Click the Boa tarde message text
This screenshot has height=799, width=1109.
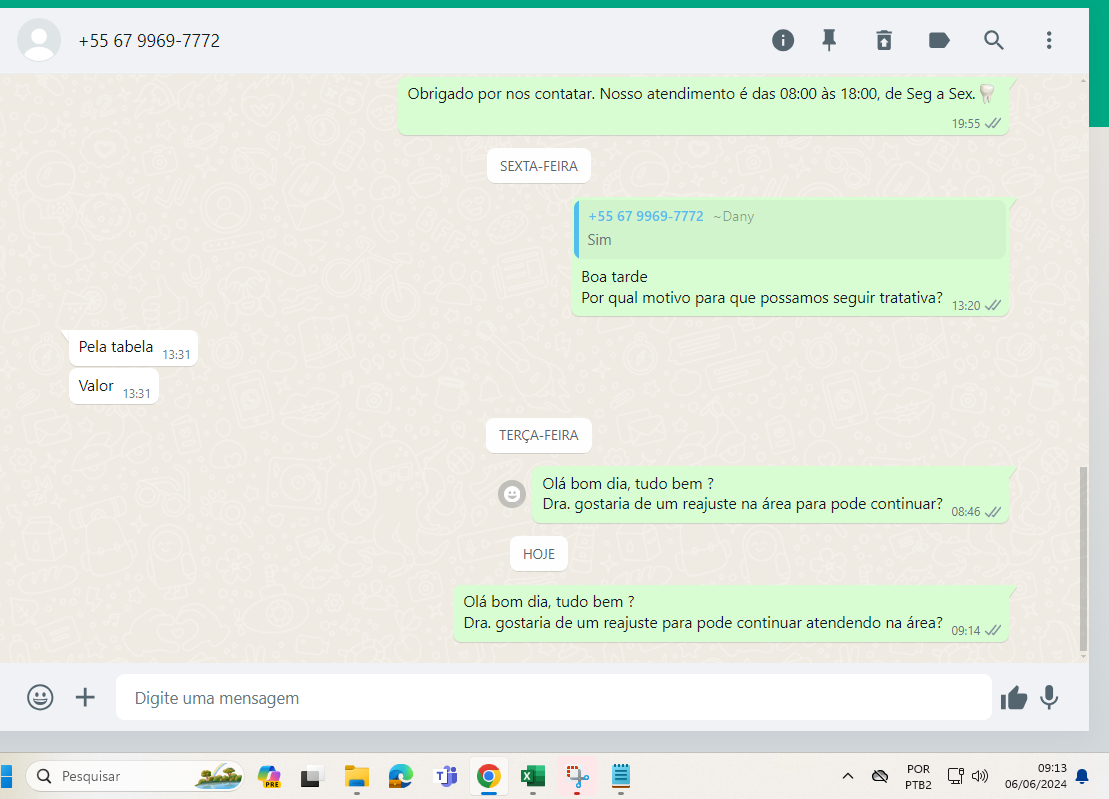click(614, 276)
